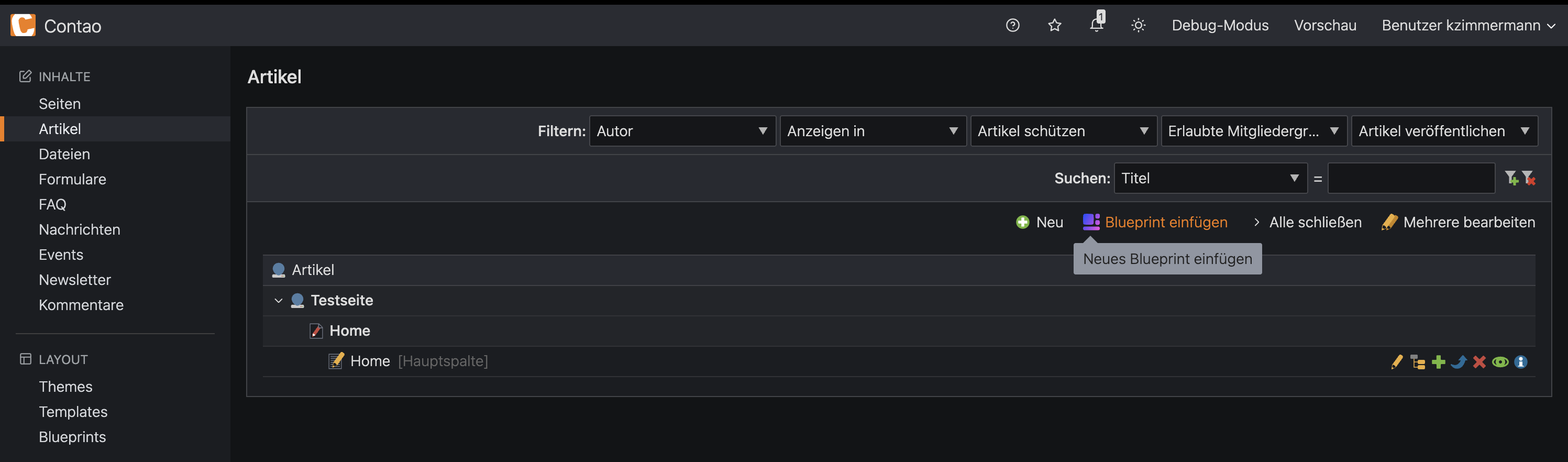The image size is (1568, 462).
Task: Open article children tree icon for Home
Action: click(x=1418, y=362)
